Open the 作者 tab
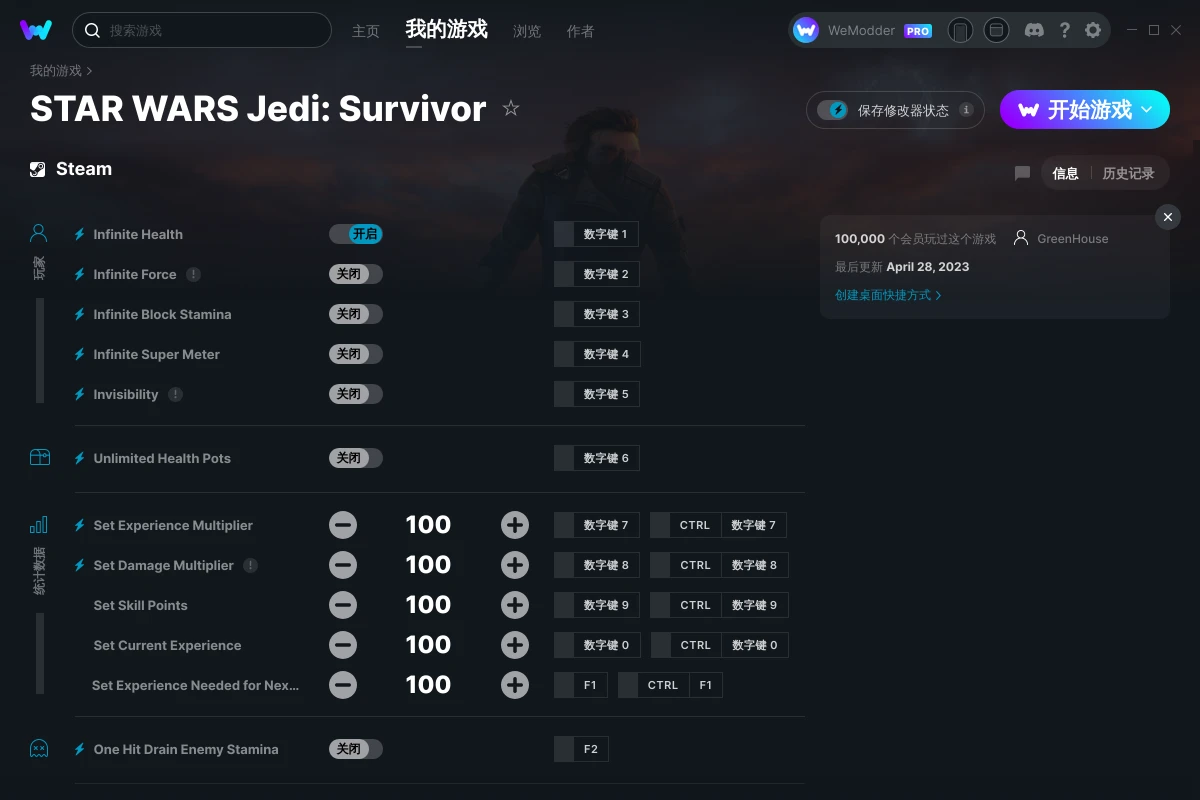 [x=580, y=31]
